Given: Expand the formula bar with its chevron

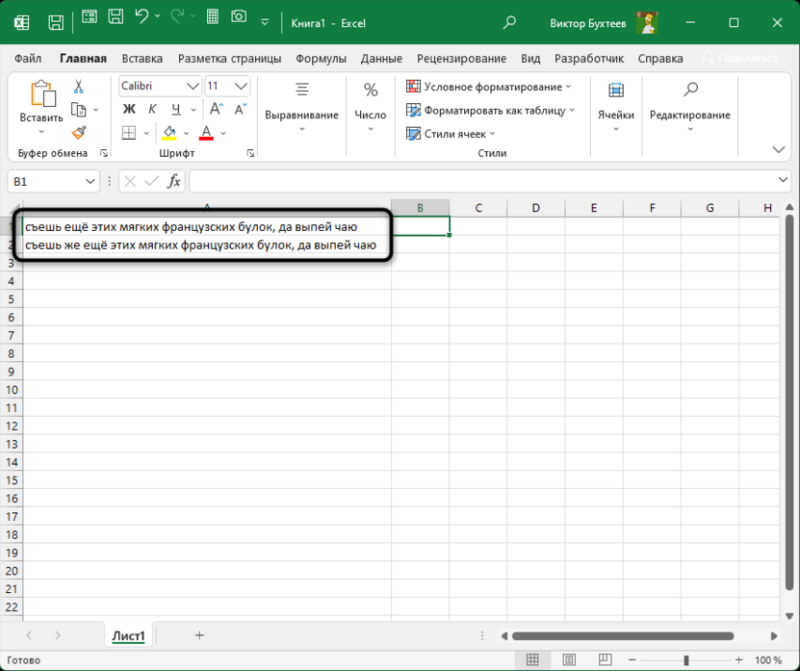Looking at the screenshot, I should point(783,180).
